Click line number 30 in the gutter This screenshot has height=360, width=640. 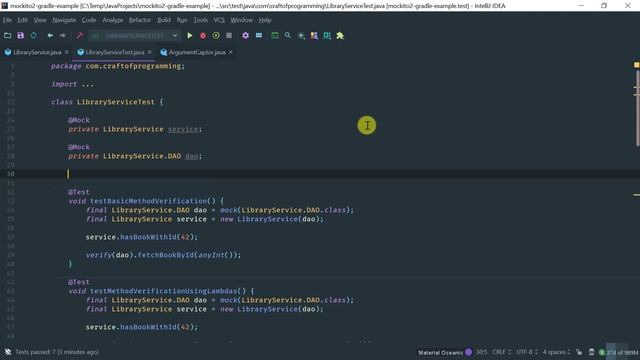coord(11,174)
